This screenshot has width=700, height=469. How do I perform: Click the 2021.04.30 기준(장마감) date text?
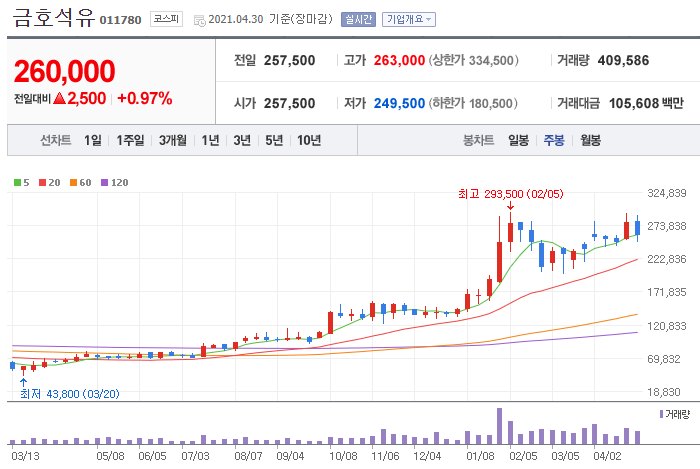pyautogui.click(x=271, y=19)
